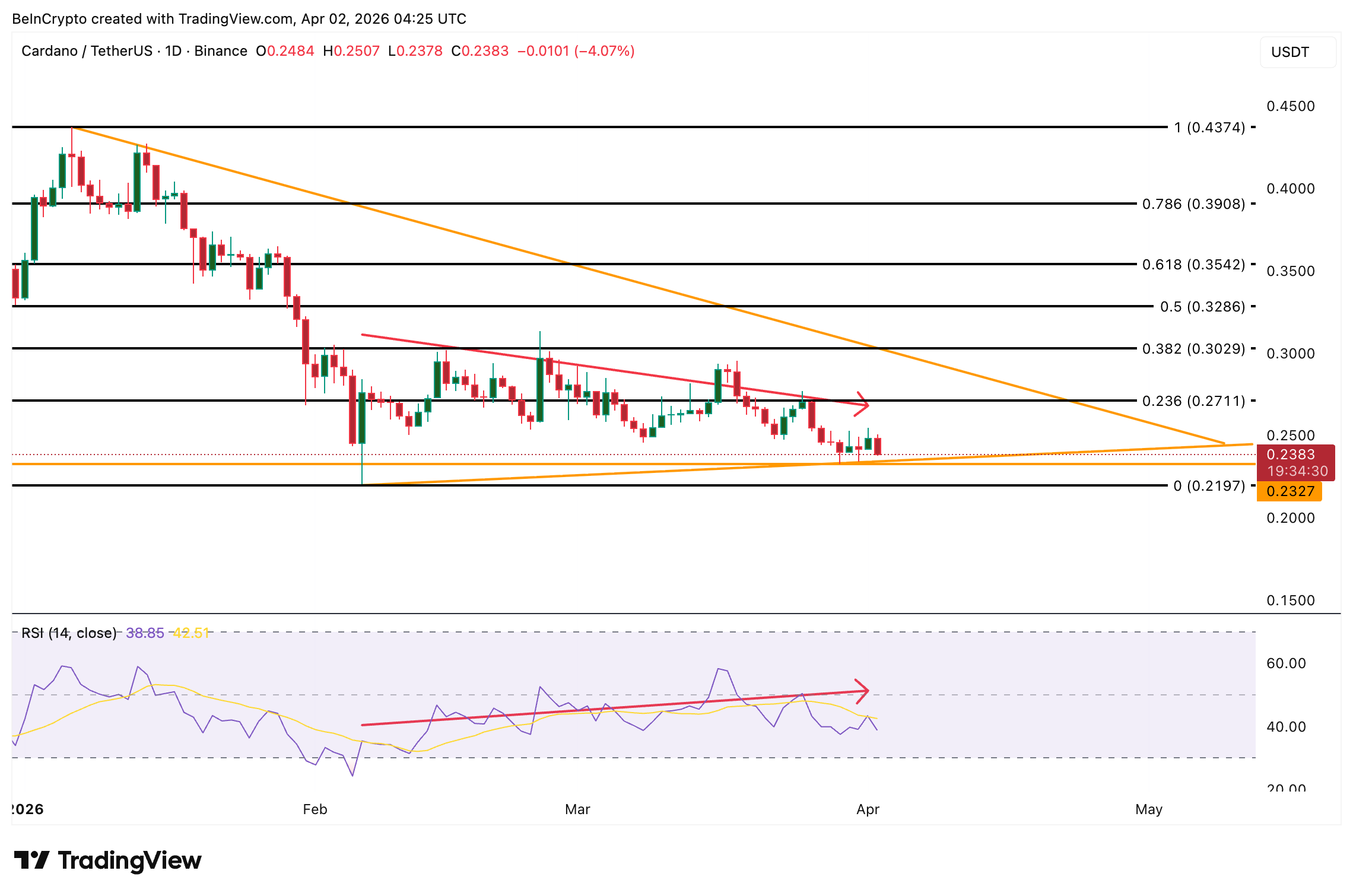This screenshot has height=896, width=1353.
Task: Click the close value C0.2383
Action: point(481,51)
